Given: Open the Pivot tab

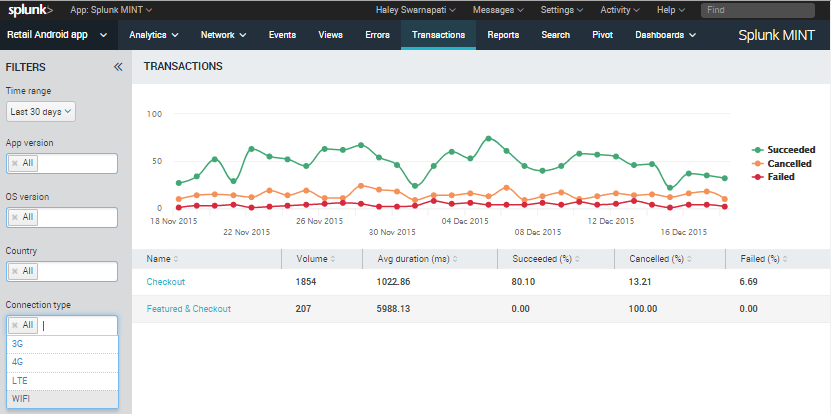Looking at the screenshot, I should tap(603, 35).
